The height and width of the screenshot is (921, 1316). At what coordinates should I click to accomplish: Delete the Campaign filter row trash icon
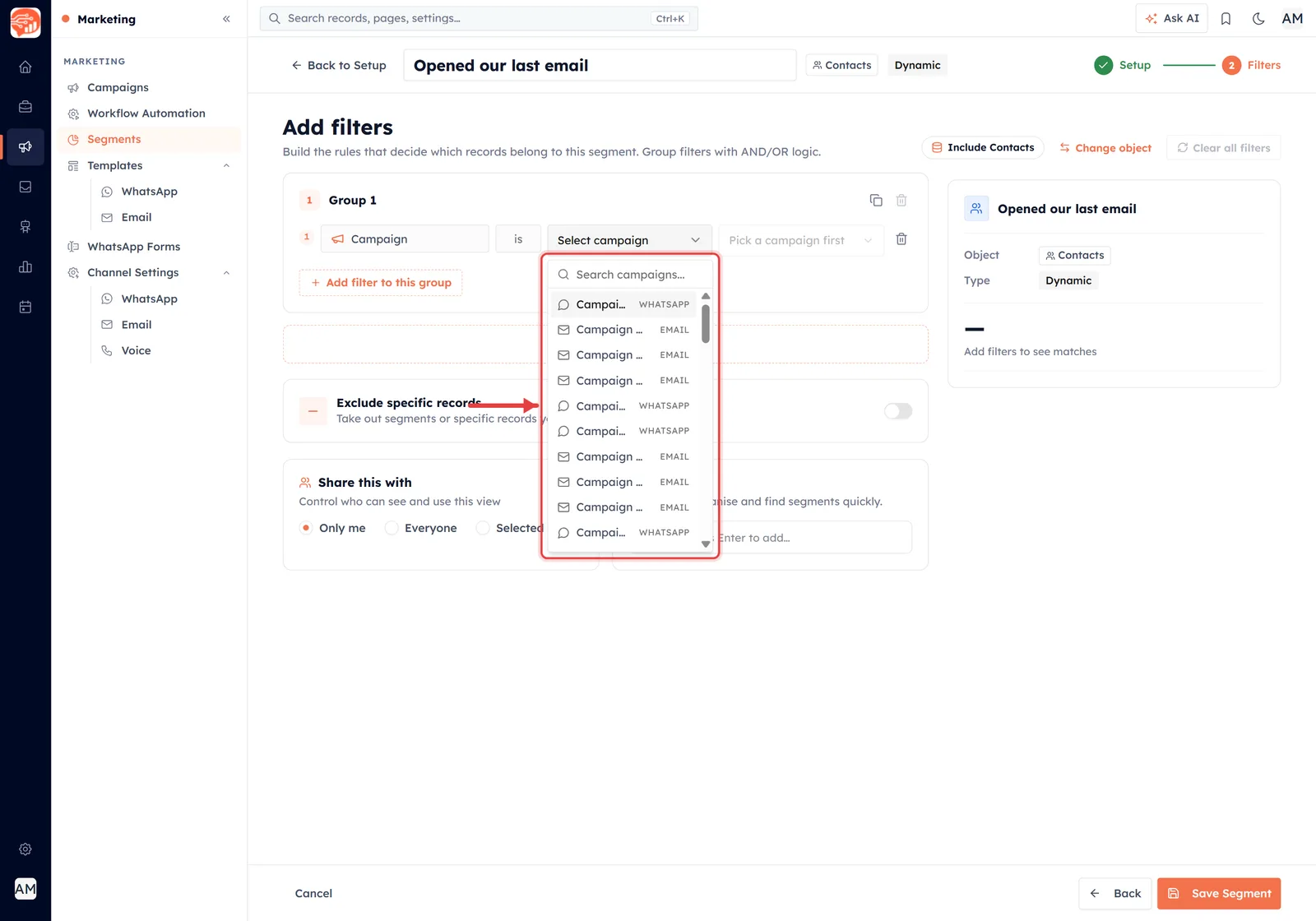(901, 238)
